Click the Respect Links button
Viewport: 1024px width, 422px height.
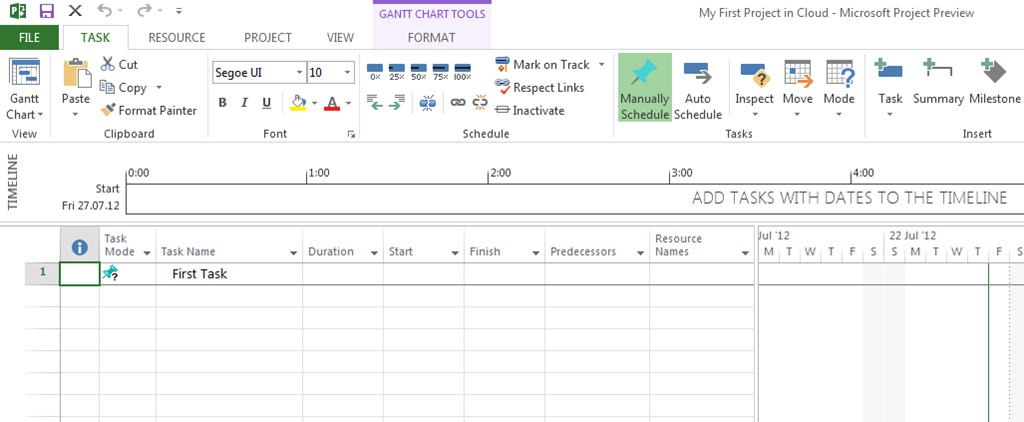[540, 88]
